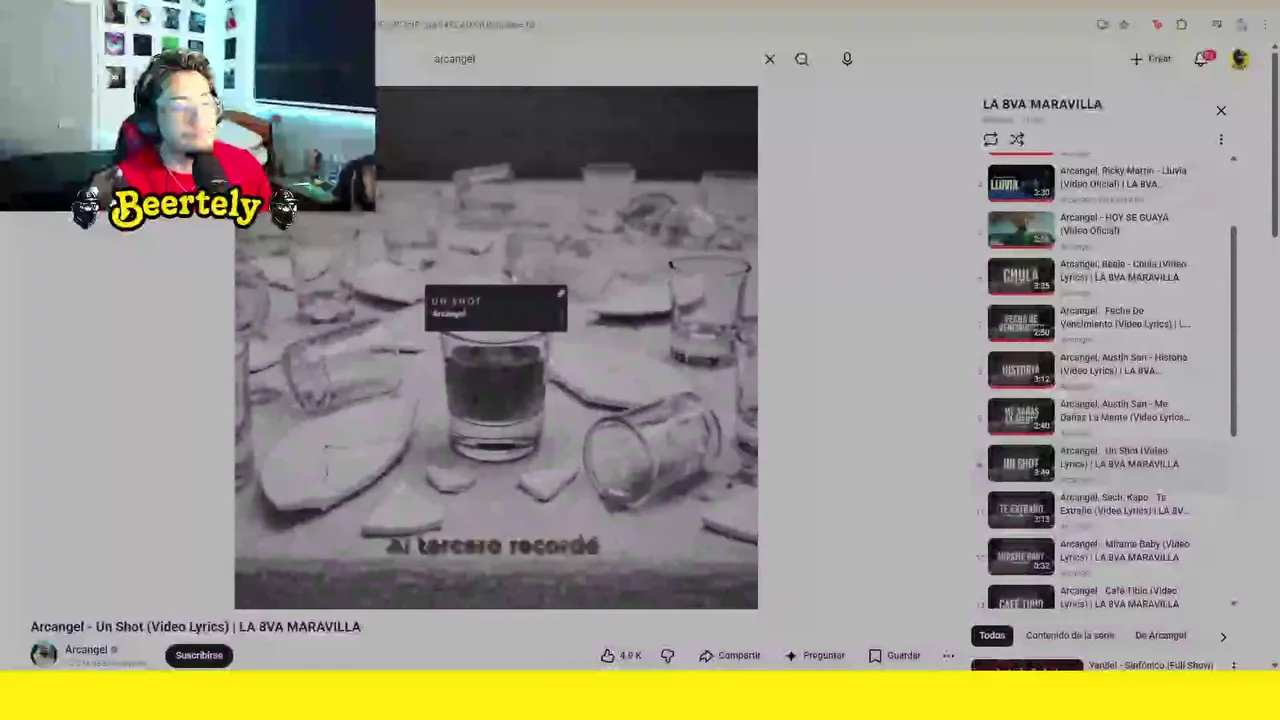
Task: Toggle playlist shuffle
Action: pos(1017,140)
